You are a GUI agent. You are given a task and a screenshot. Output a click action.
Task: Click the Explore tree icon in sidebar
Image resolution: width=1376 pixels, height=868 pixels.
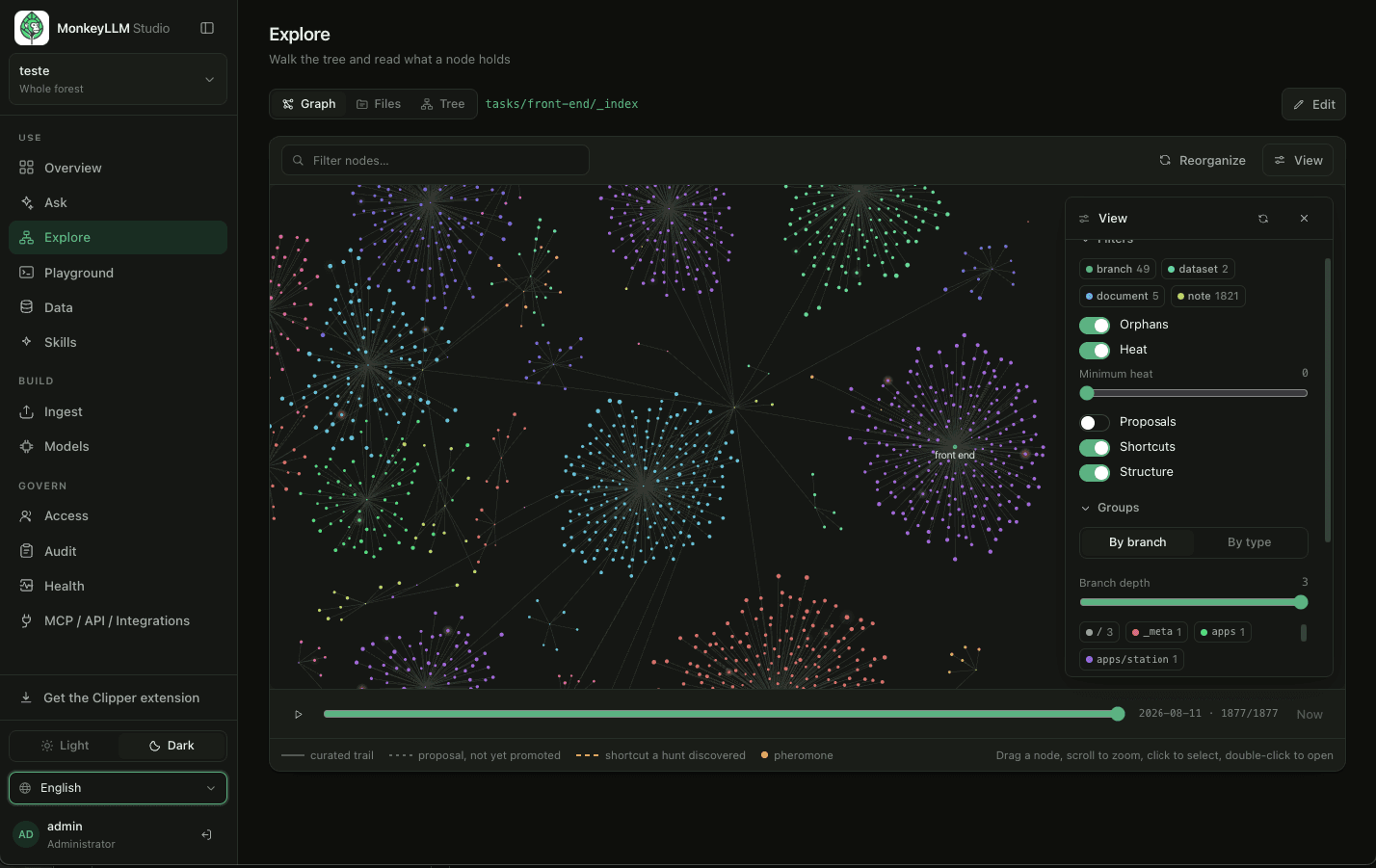pyautogui.click(x=27, y=237)
